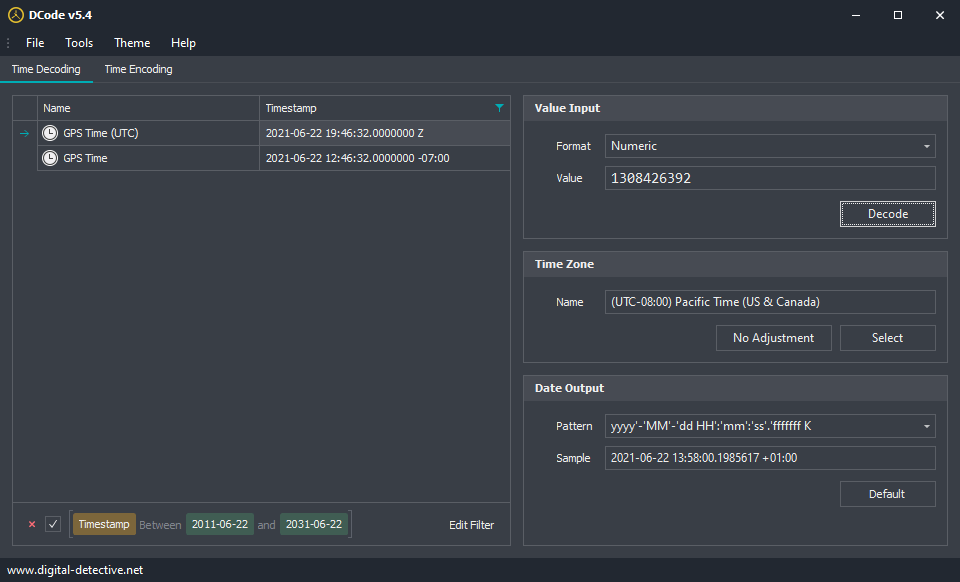Open the Theme menu
The image size is (960, 582).
click(x=132, y=43)
